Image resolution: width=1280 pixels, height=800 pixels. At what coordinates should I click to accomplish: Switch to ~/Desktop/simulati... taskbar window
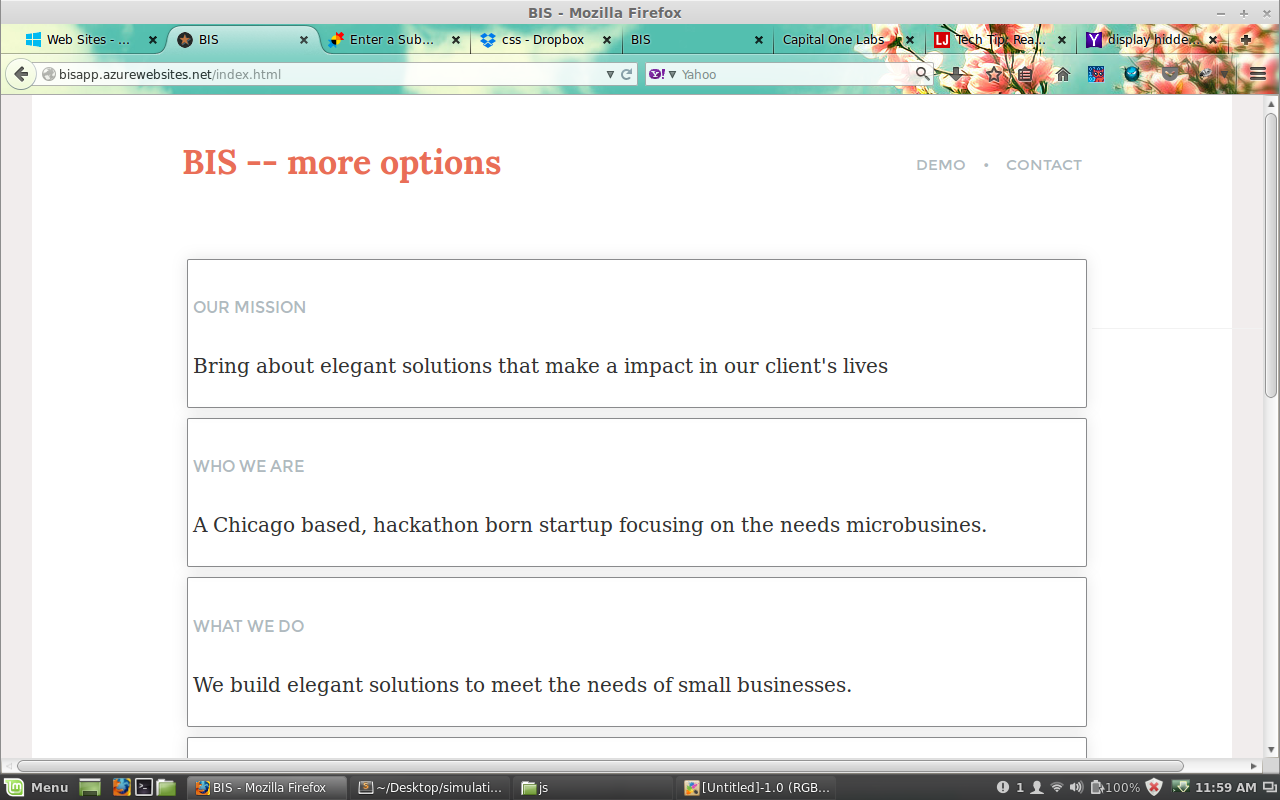point(431,787)
